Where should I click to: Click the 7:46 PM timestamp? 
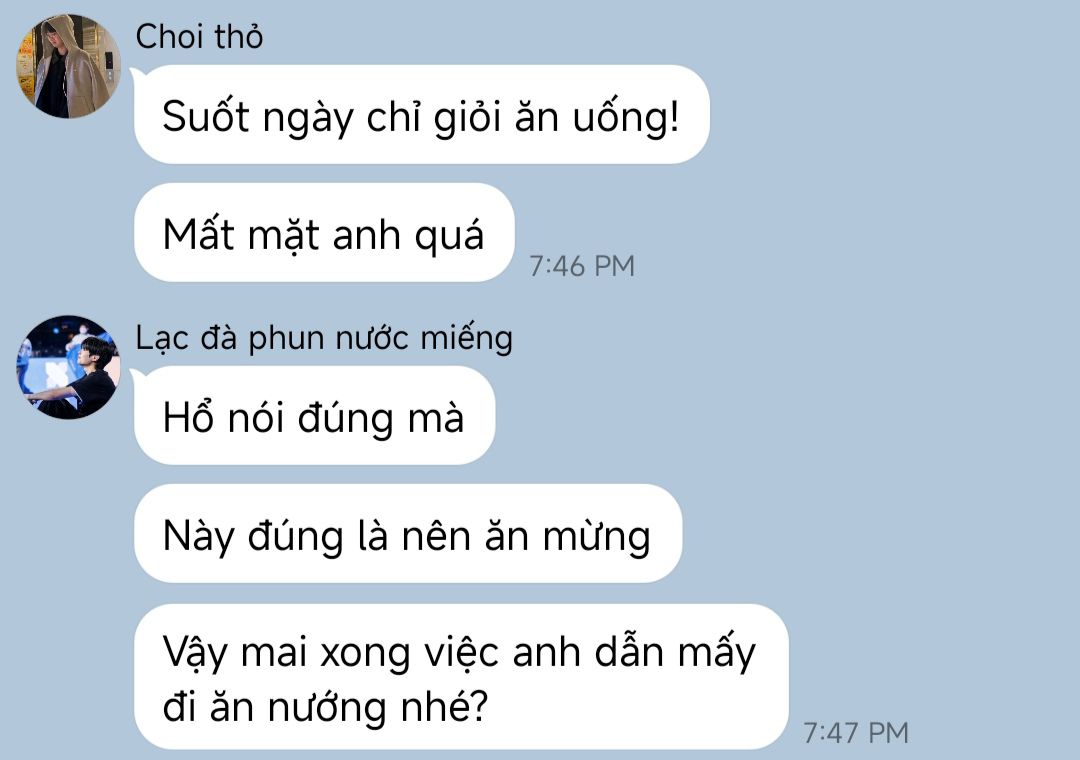pos(582,266)
